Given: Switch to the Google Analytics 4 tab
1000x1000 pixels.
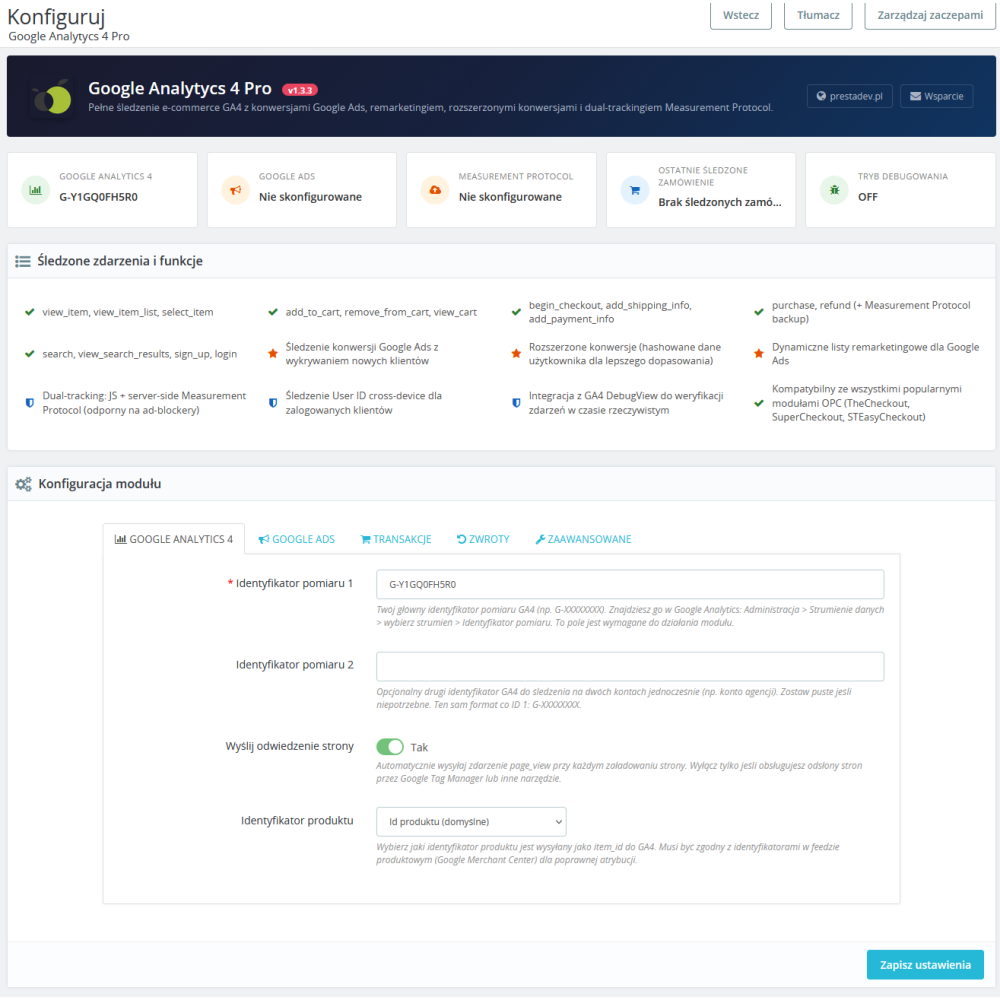Looking at the screenshot, I should (x=173, y=540).
